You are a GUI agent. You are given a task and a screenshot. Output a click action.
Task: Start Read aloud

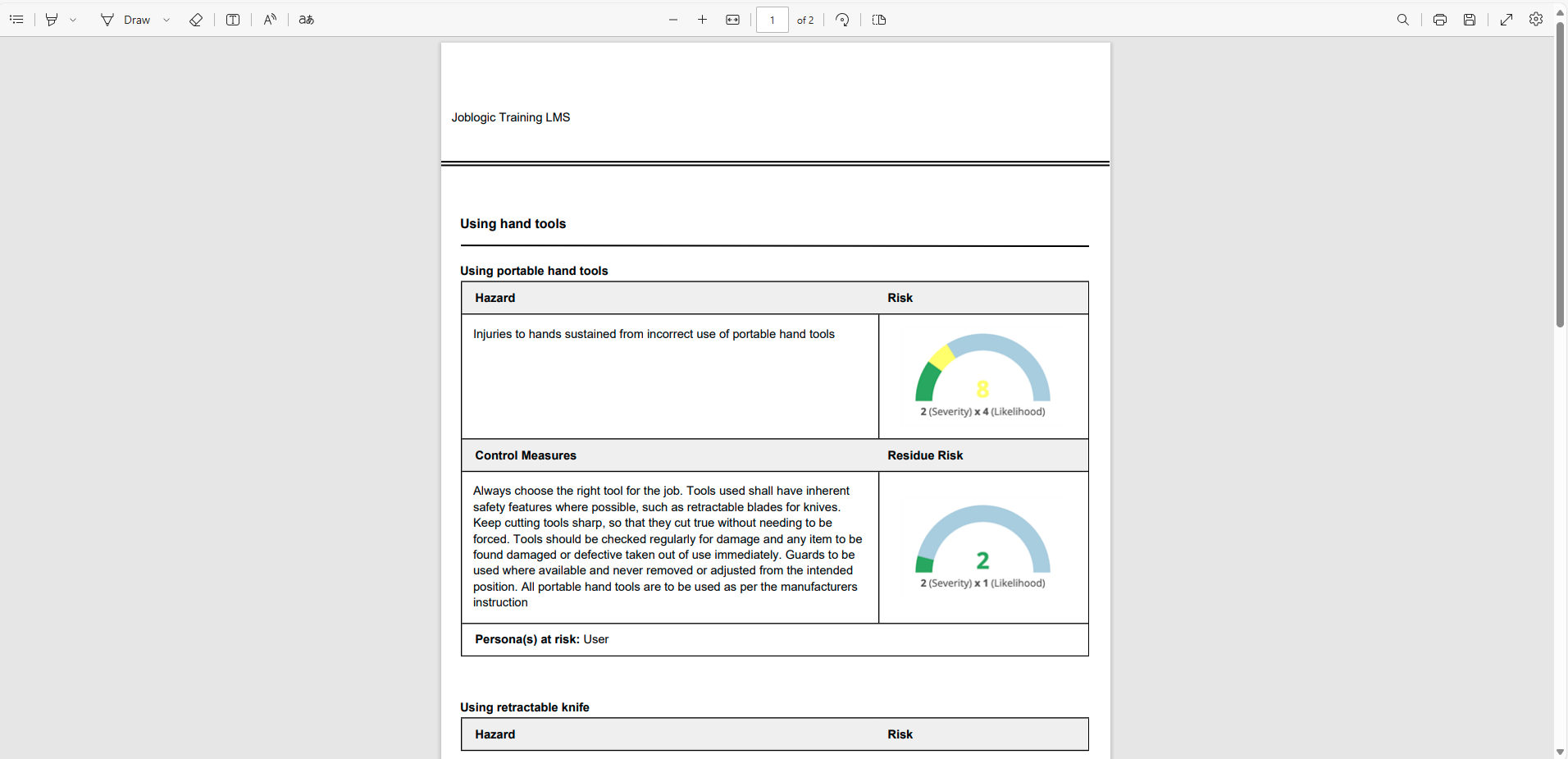point(270,20)
